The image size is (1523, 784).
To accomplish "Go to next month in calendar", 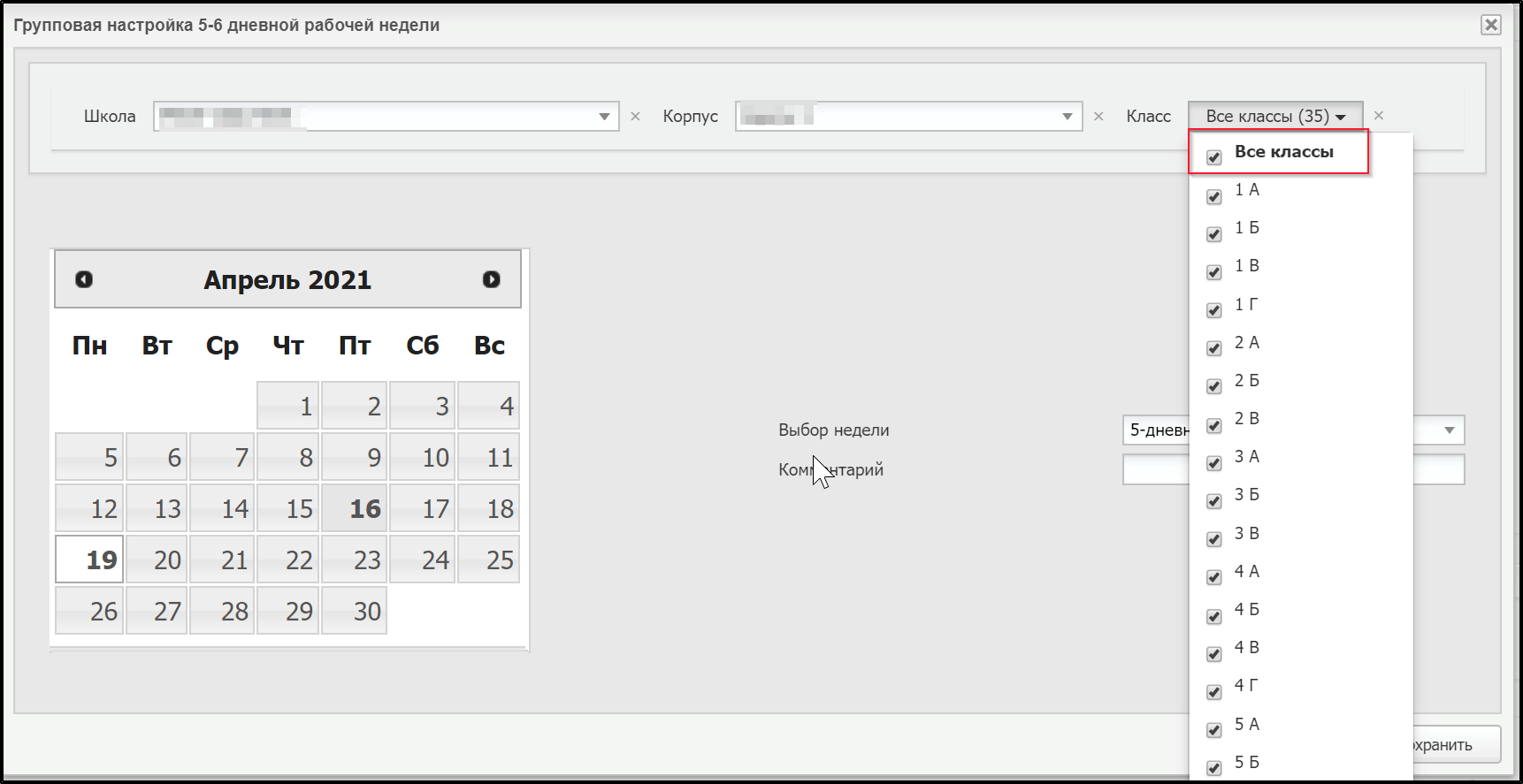I will click(x=492, y=279).
